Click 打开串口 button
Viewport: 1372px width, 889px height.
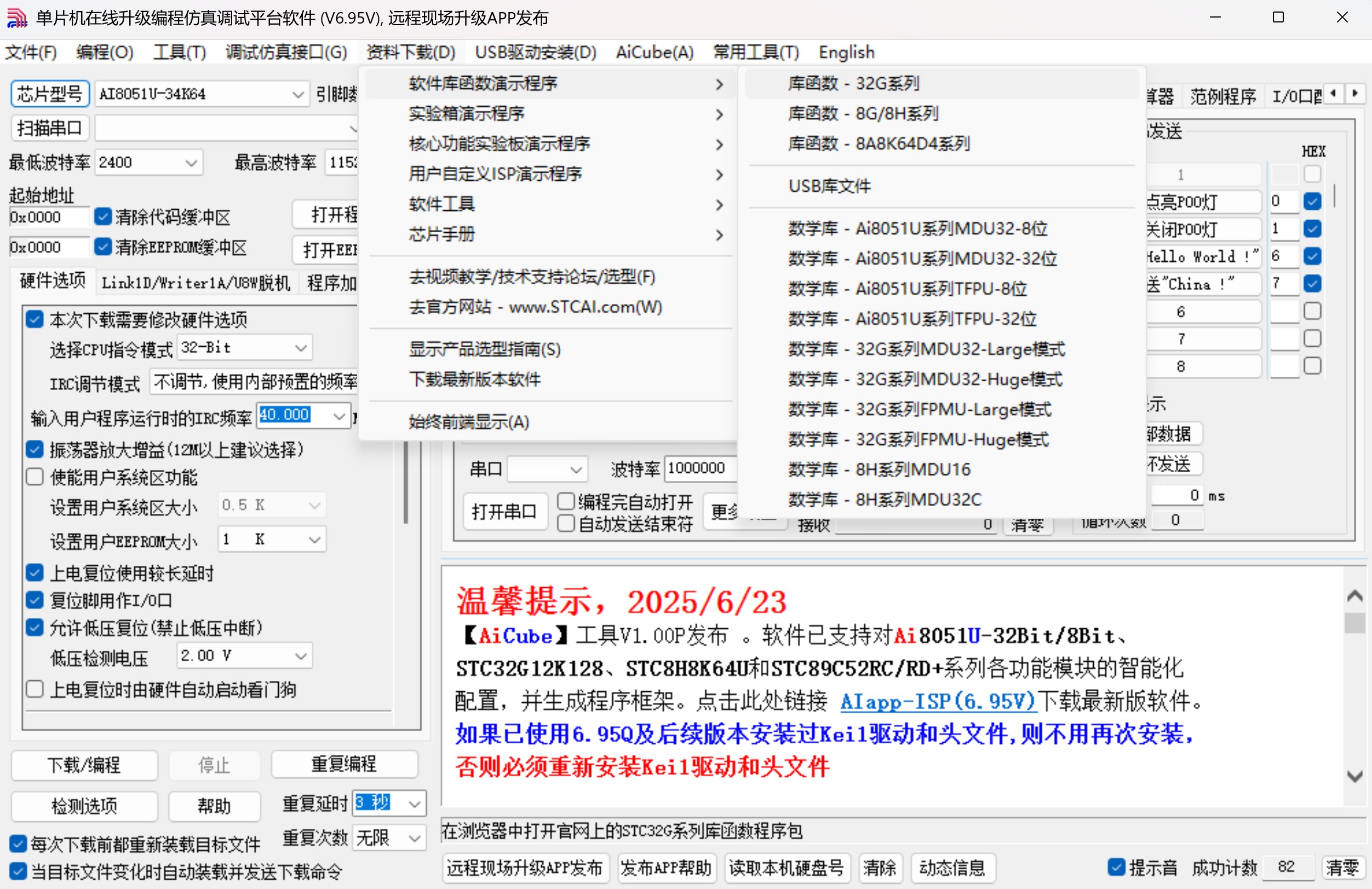[x=504, y=512]
